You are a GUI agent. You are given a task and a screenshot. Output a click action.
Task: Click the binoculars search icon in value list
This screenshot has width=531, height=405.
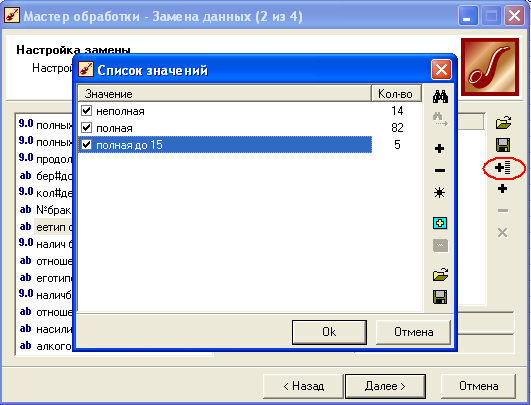[x=440, y=97]
